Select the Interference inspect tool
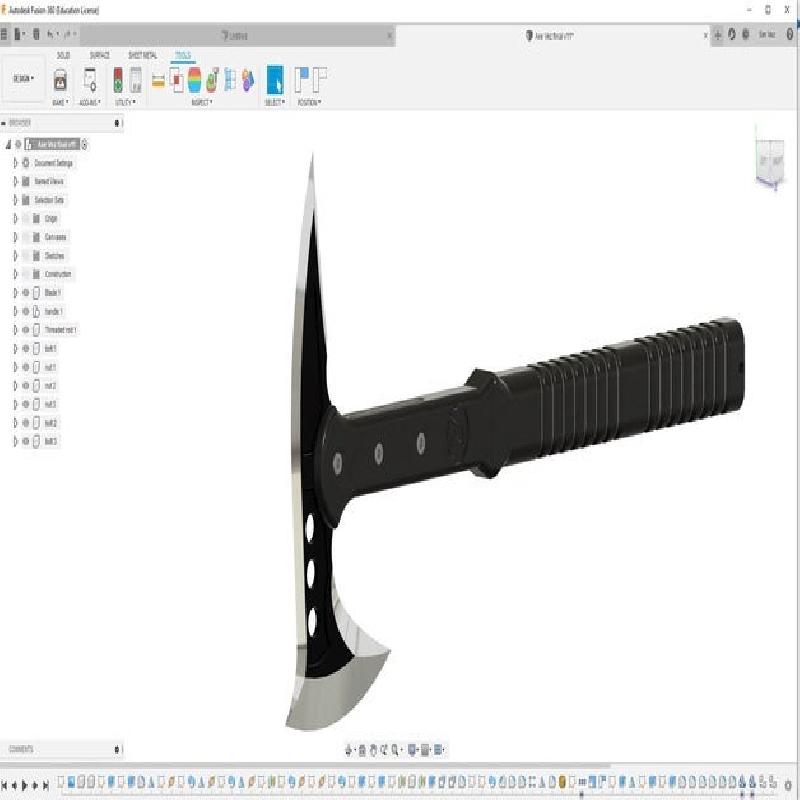Image resolution: width=800 pixels, height=800 pixels. pos(176,80)
